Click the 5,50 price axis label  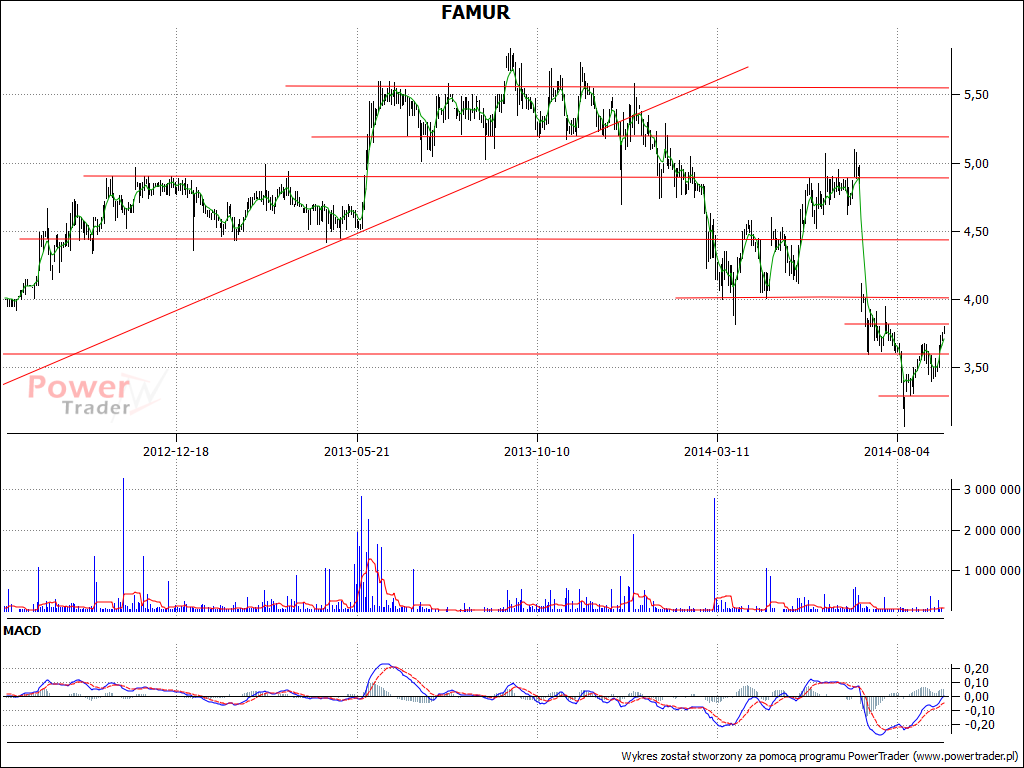pos(976,95)
